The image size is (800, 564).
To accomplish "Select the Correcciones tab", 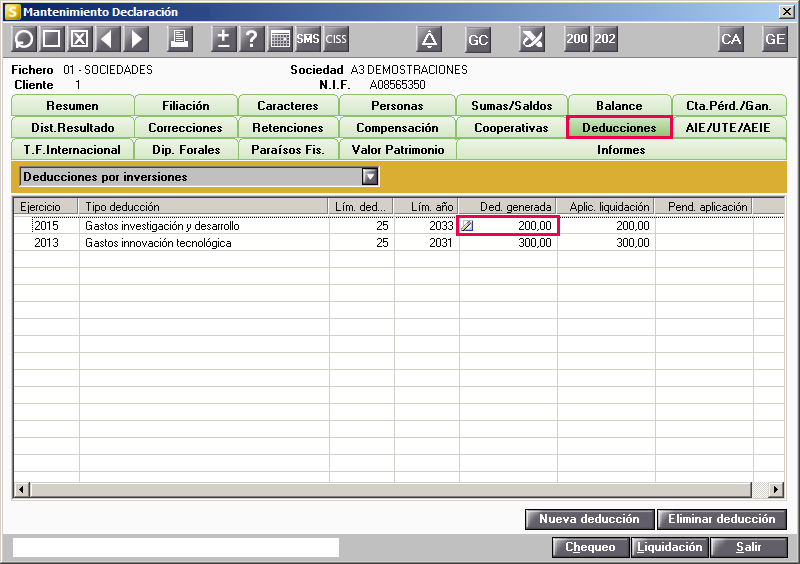I will 186,128.
